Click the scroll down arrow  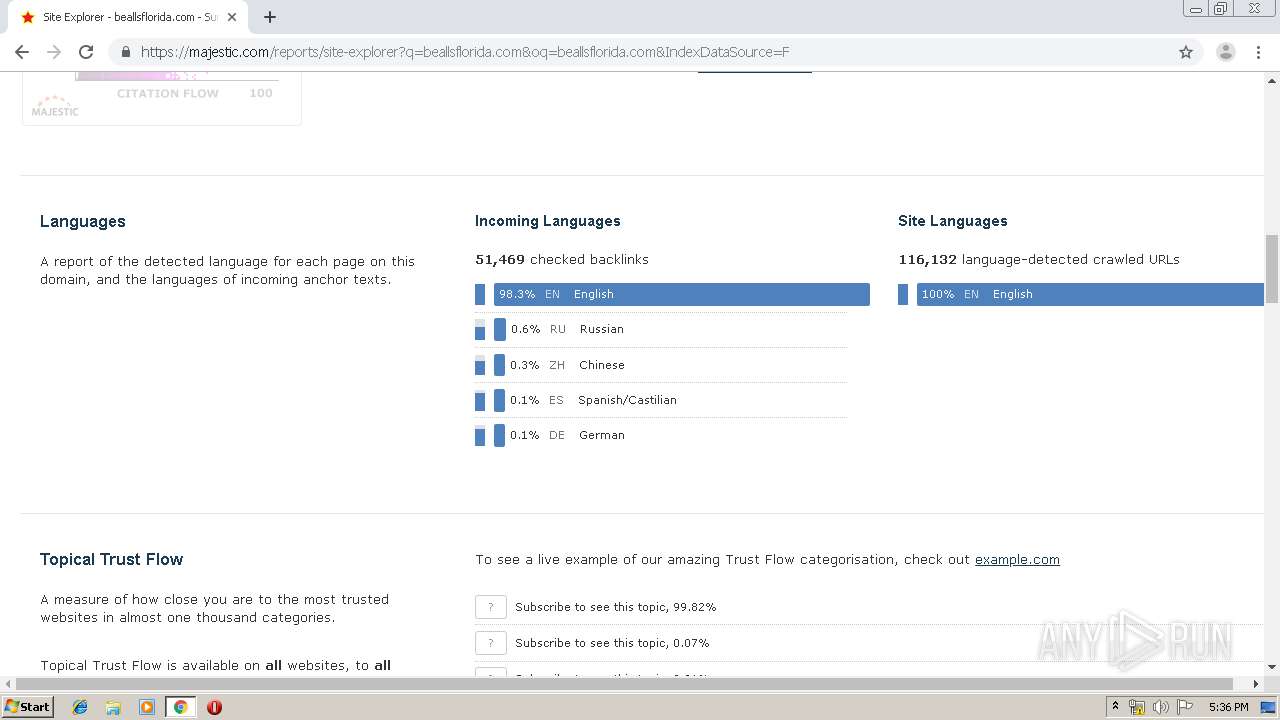point(1272,667)
